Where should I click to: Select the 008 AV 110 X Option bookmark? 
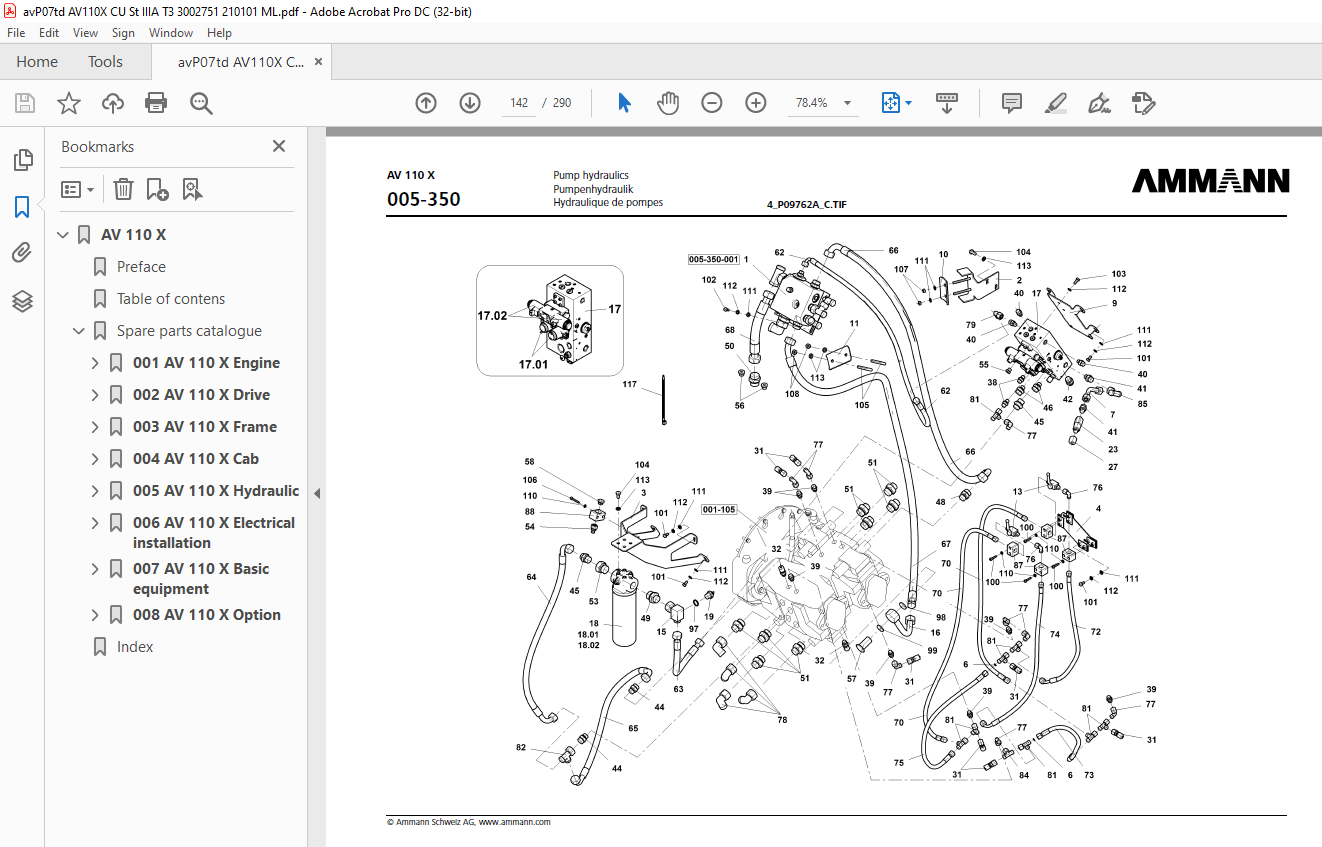206,615
